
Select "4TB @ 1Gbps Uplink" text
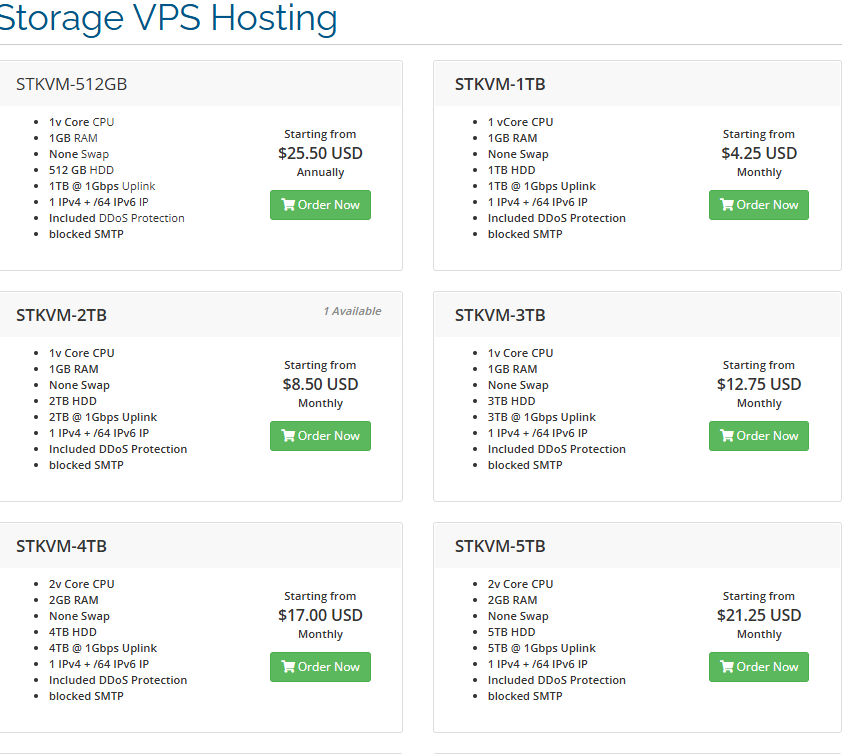point(103,648)
